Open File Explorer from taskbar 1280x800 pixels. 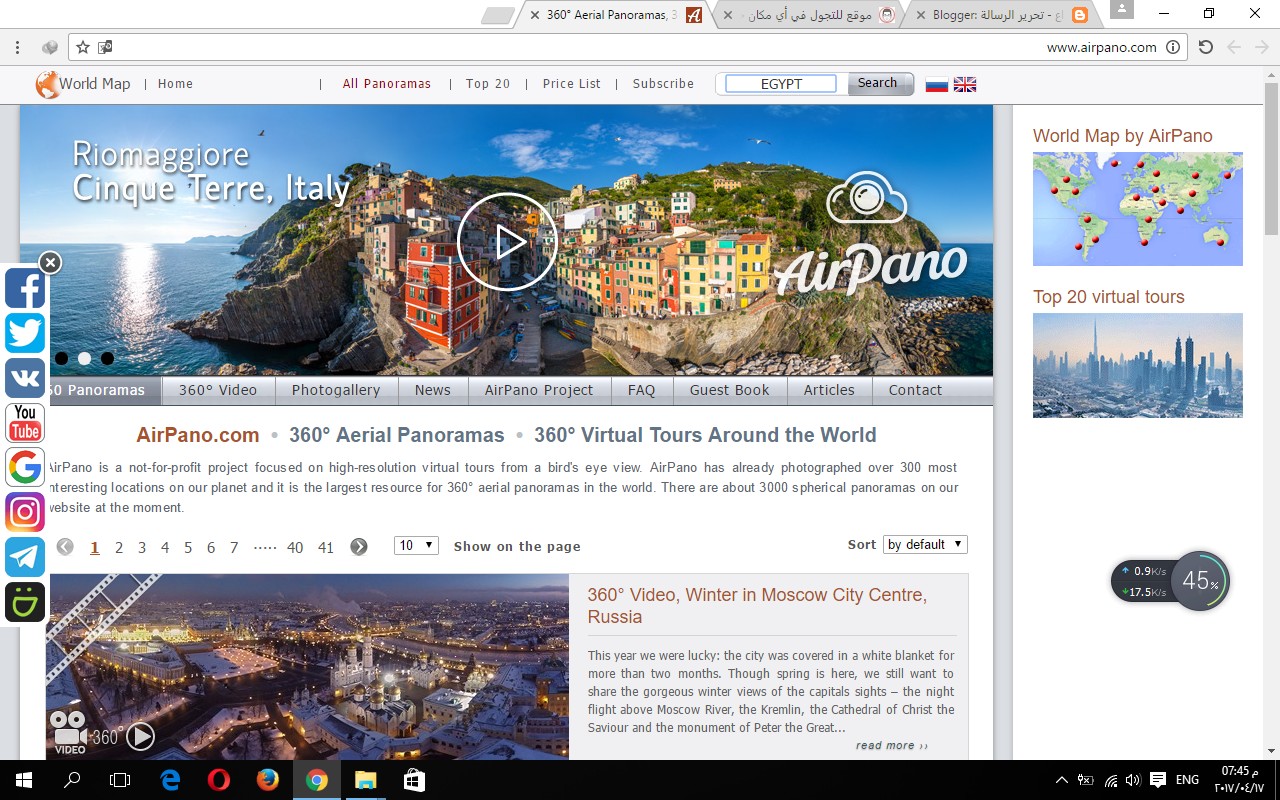[365, 780]
